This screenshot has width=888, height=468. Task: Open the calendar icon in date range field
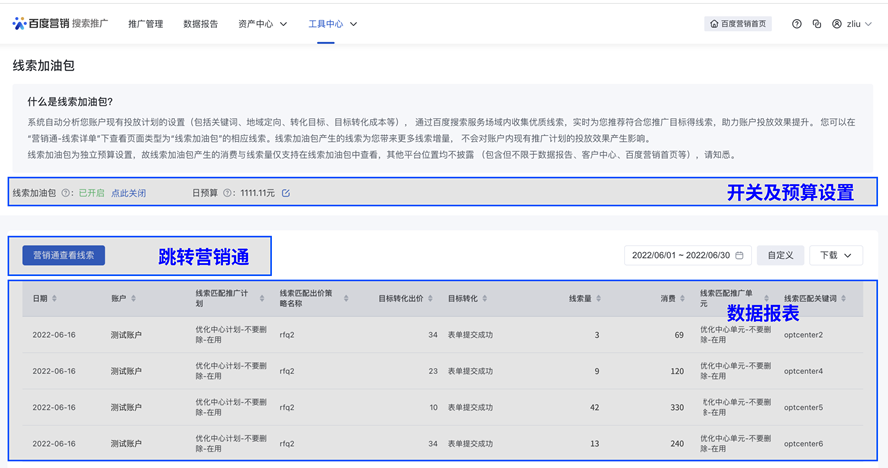tap(739, 256)
